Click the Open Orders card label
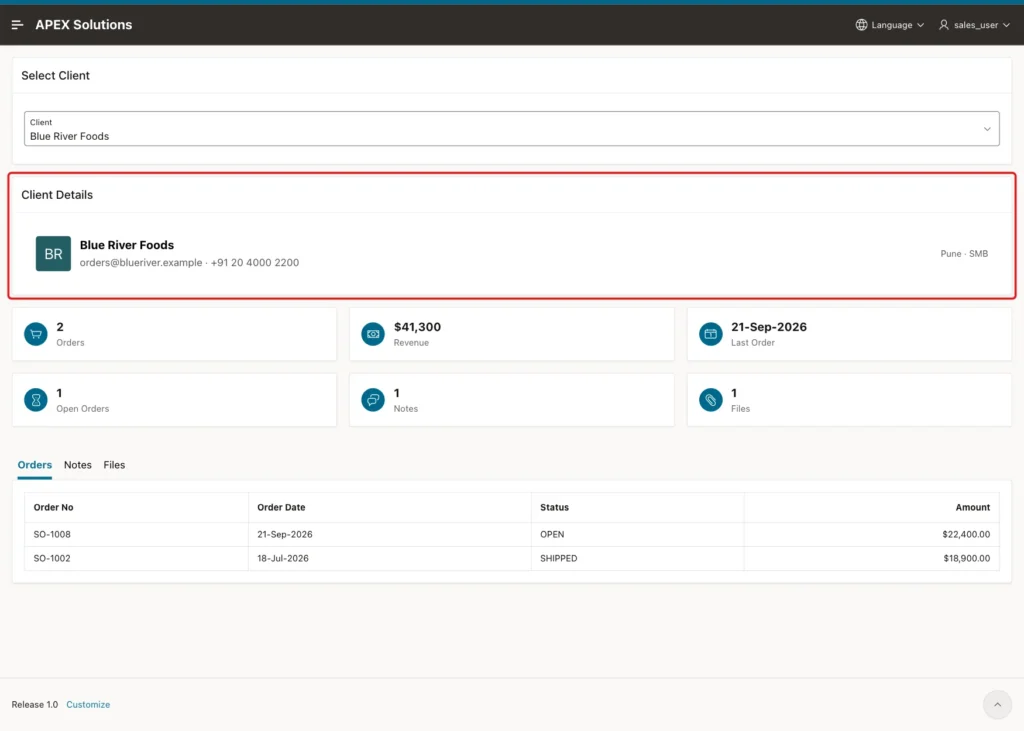The height and width of the screenshot is (731, 1024). (82, 409)
